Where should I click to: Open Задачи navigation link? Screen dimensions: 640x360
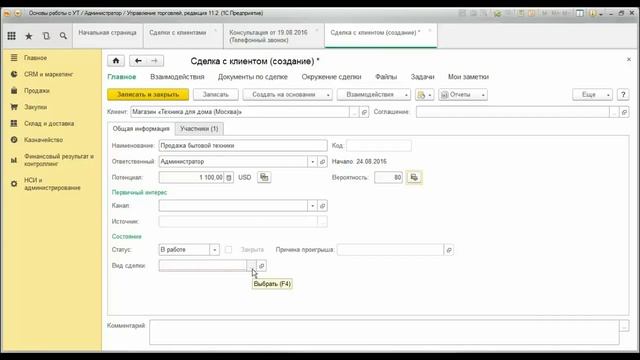pos(422,77)
